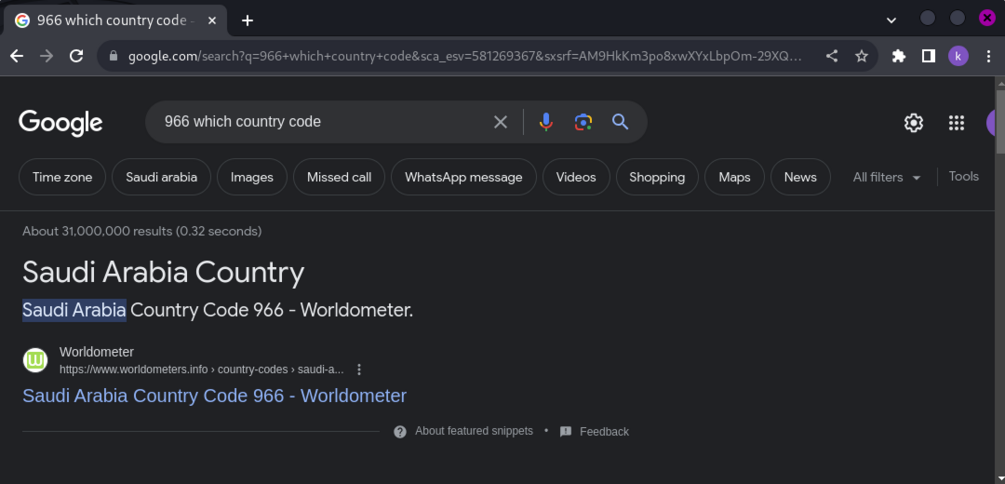Switch to Images results

click(252, 177)
